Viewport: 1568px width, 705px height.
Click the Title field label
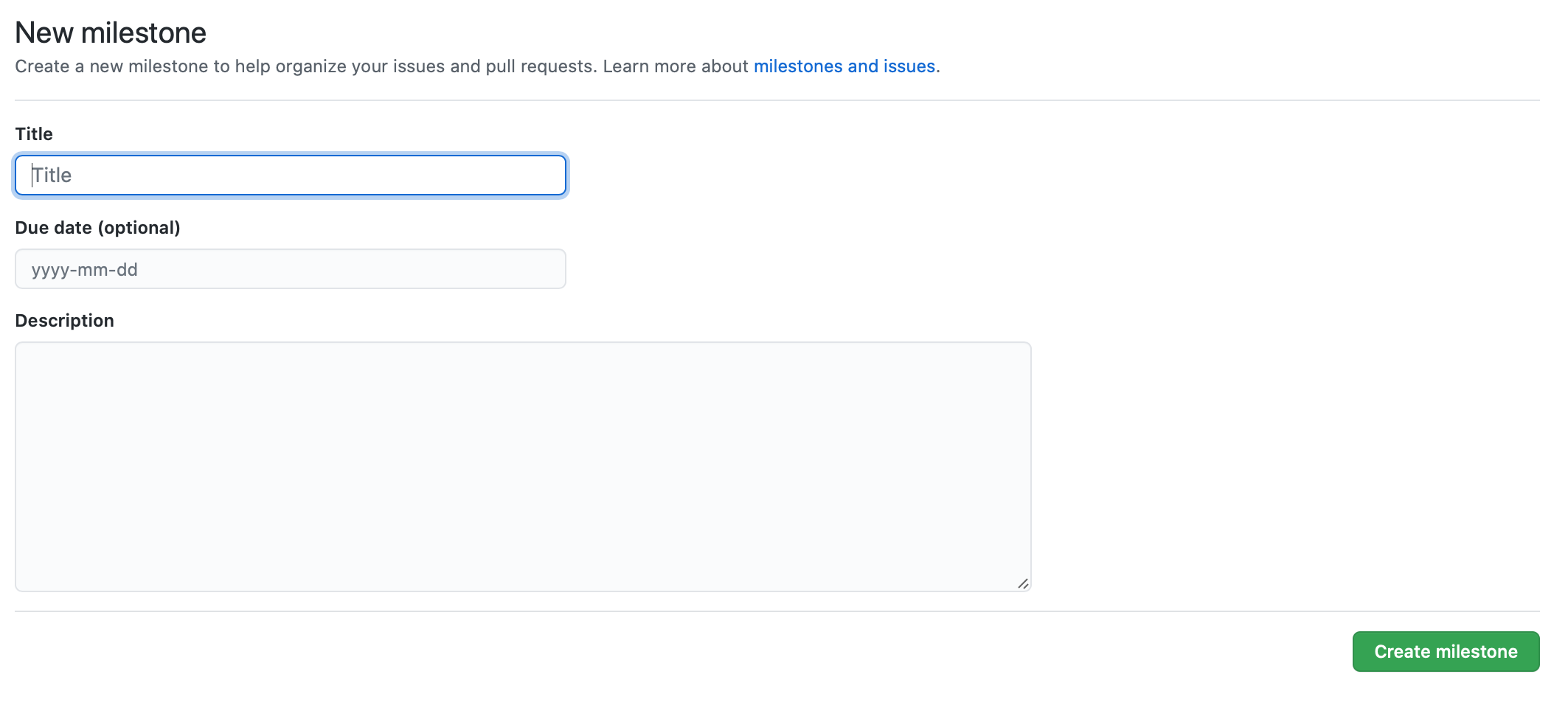pyautogui.click(x=34, y=134)
